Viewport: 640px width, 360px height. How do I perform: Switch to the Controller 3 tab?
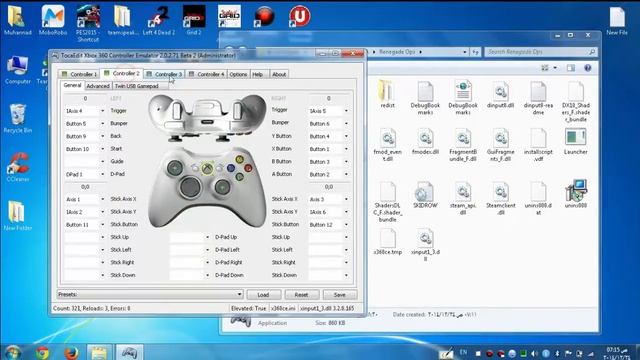[x=164, y=74]
